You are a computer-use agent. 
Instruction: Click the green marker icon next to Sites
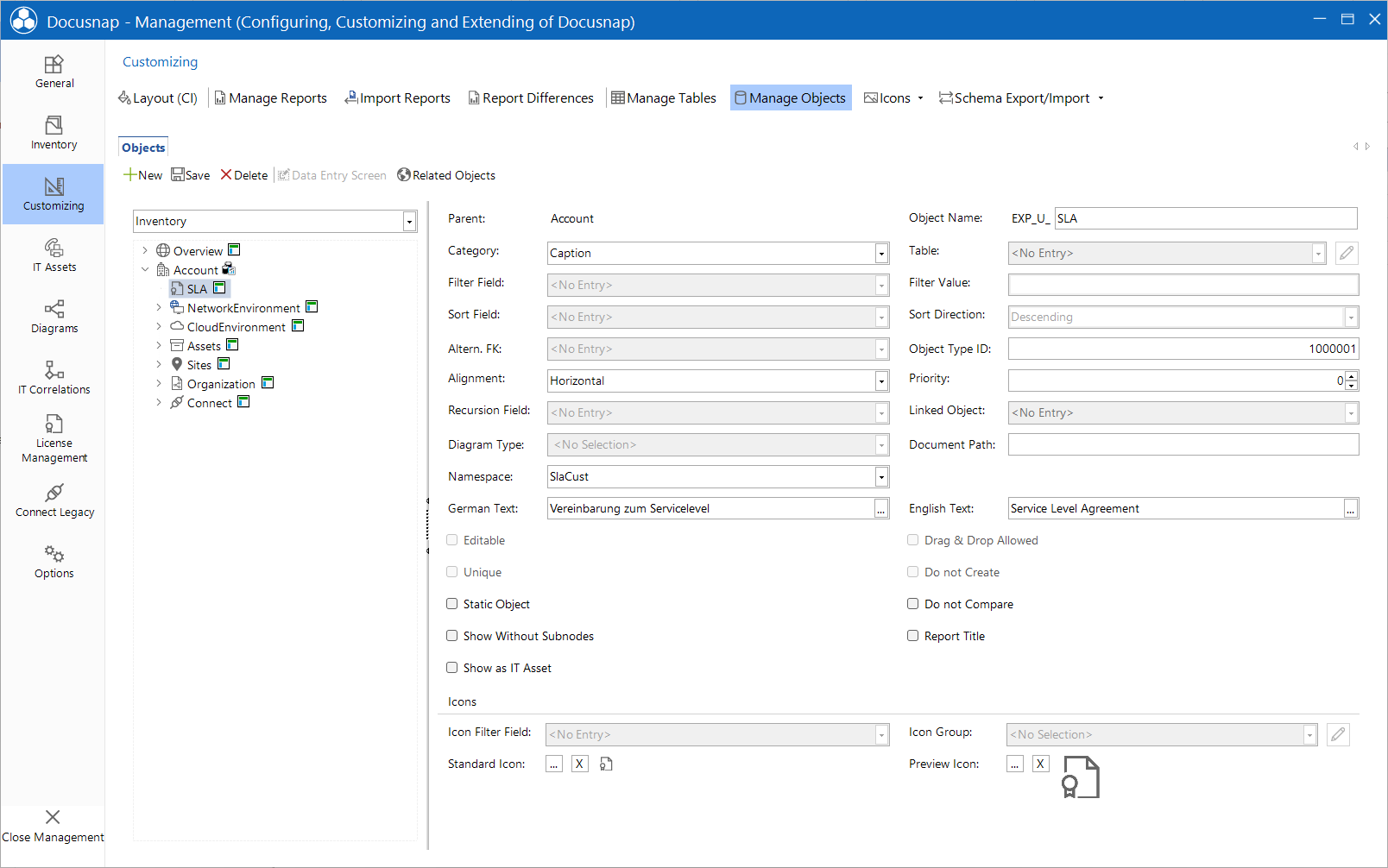[224, 364]
